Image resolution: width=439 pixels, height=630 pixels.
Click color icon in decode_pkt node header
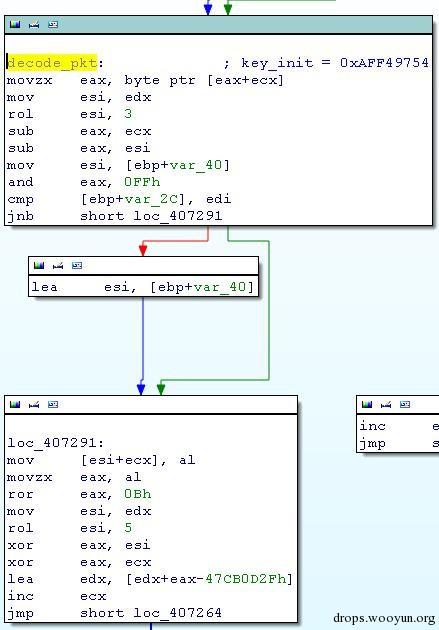(x=15, y=25)
